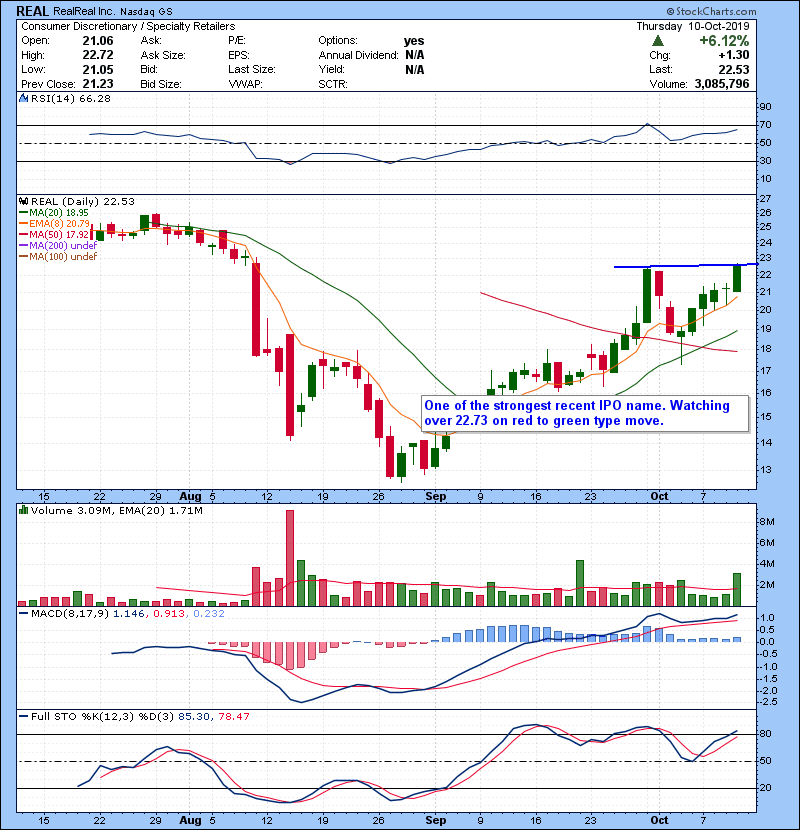Click the tallest red volume bar in August

(290, 558)
